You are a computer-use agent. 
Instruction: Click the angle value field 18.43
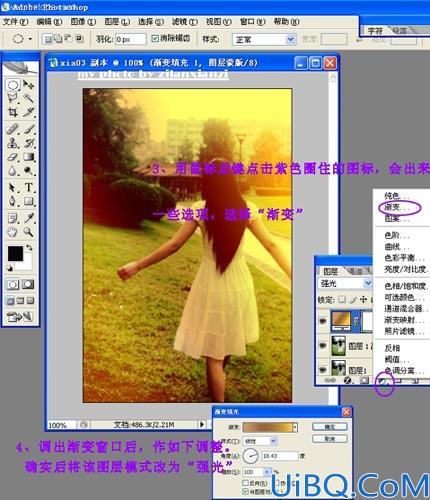click(279, 456)
